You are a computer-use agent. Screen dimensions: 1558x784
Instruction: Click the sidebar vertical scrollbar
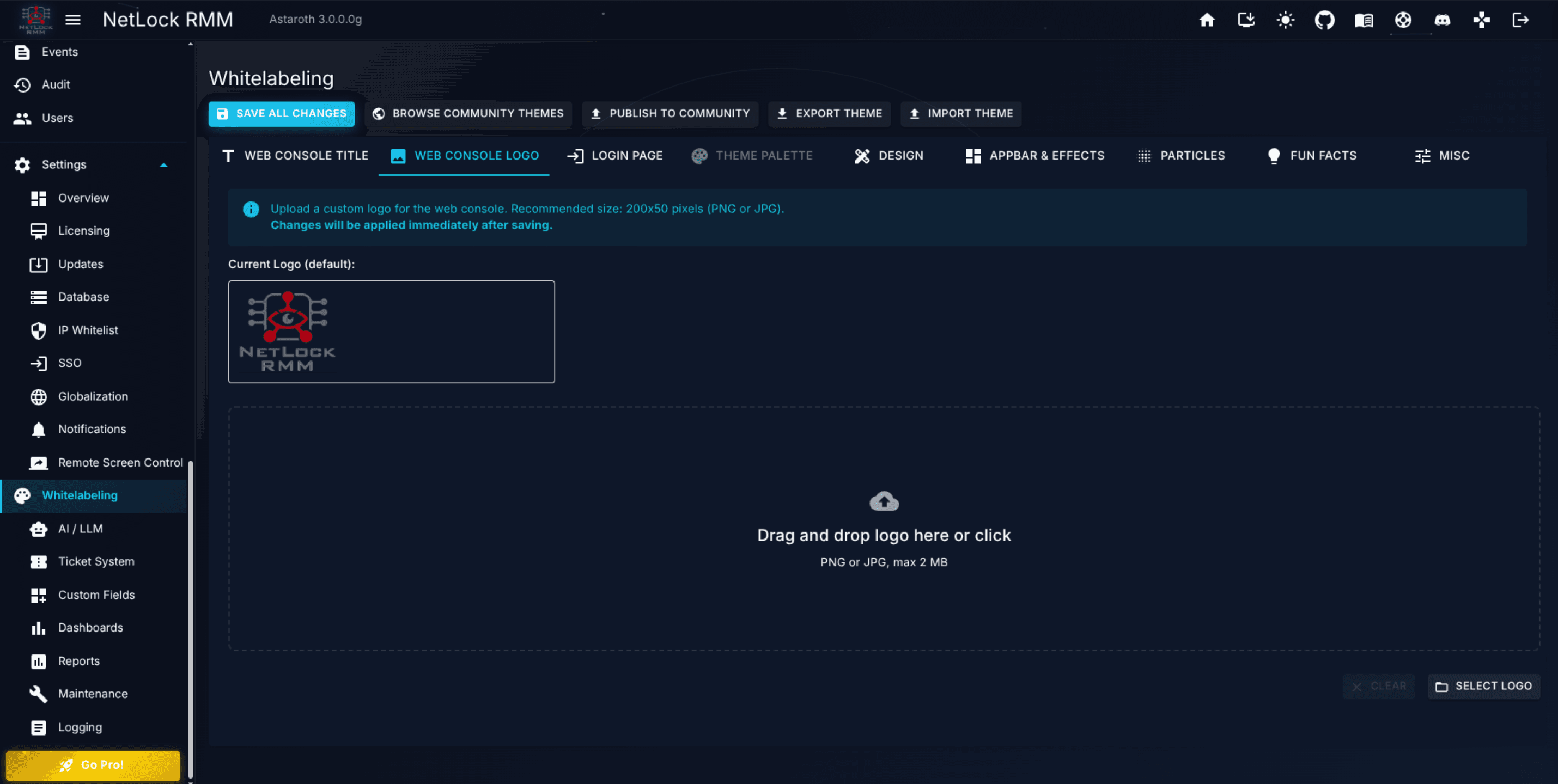pos(191,619)
